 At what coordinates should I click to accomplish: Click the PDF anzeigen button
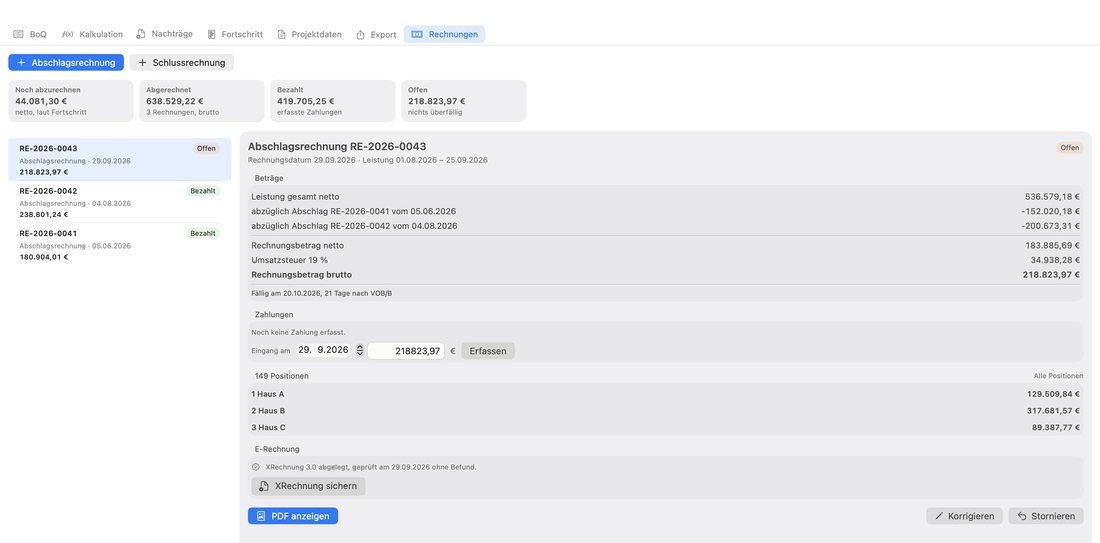[x=293, y=516]
